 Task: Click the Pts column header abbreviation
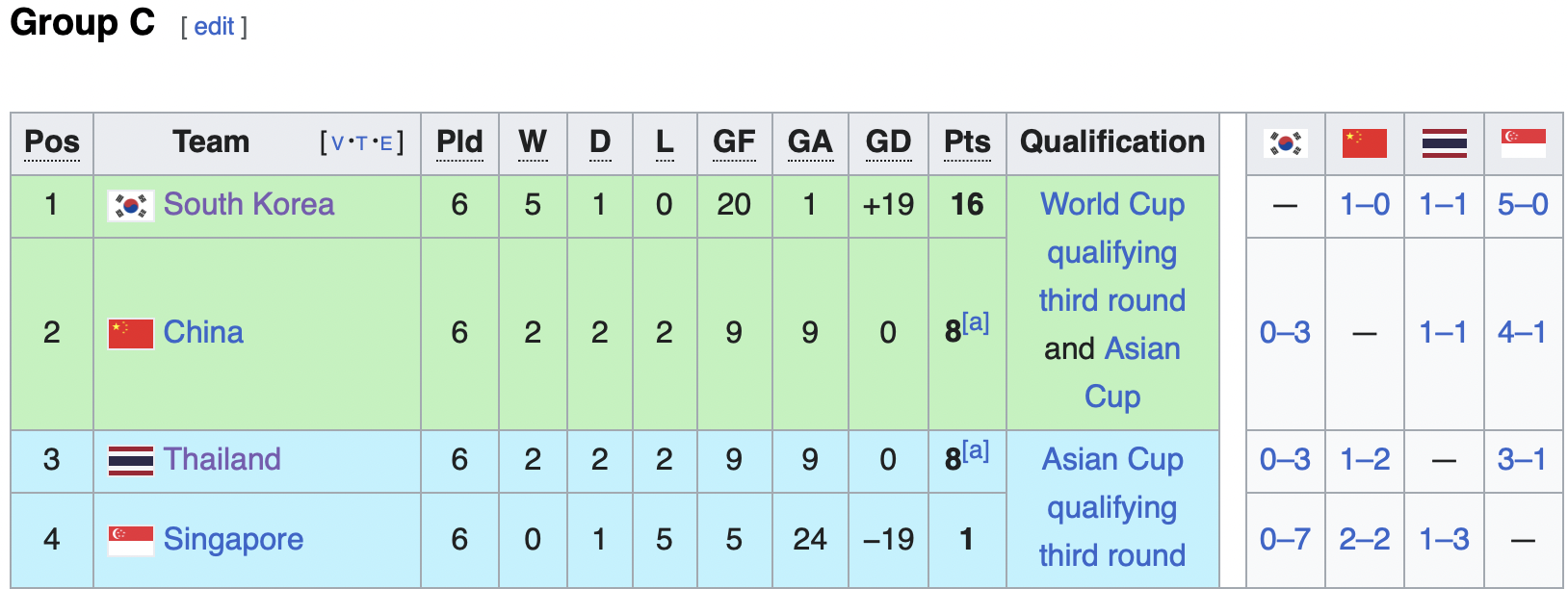click(x=967, y=142)
